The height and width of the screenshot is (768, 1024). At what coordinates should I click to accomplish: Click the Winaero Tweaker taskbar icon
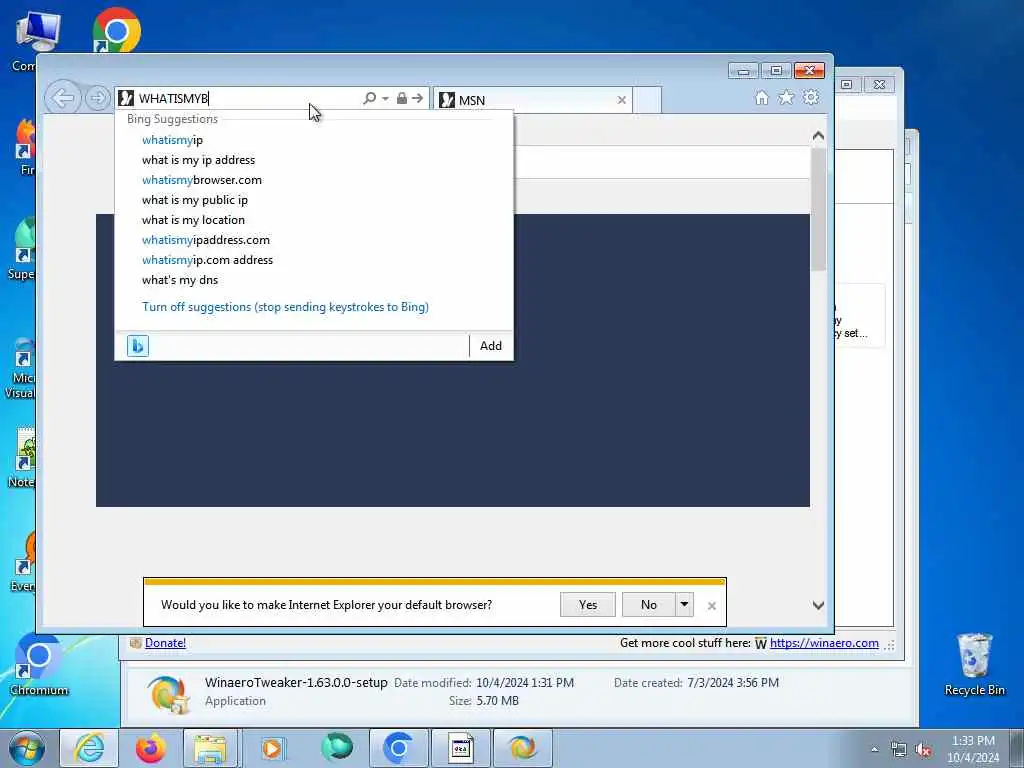(522, 748)
